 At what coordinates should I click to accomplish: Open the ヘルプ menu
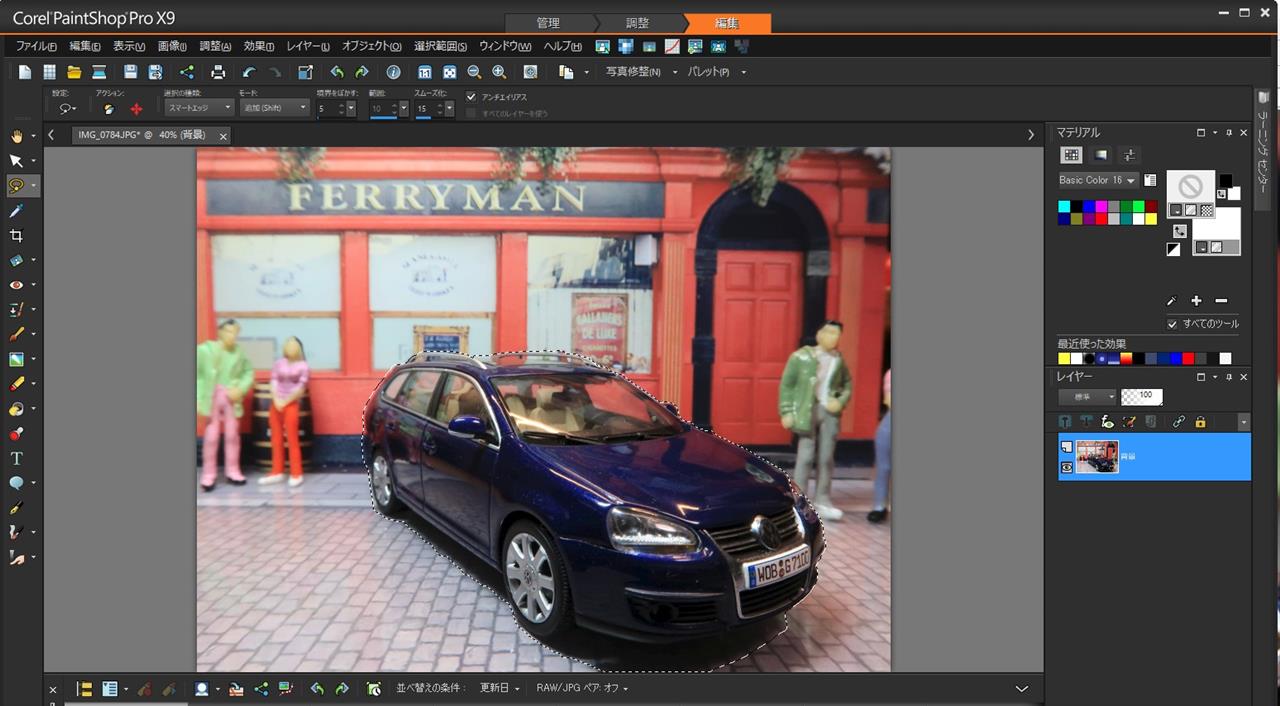563,46
